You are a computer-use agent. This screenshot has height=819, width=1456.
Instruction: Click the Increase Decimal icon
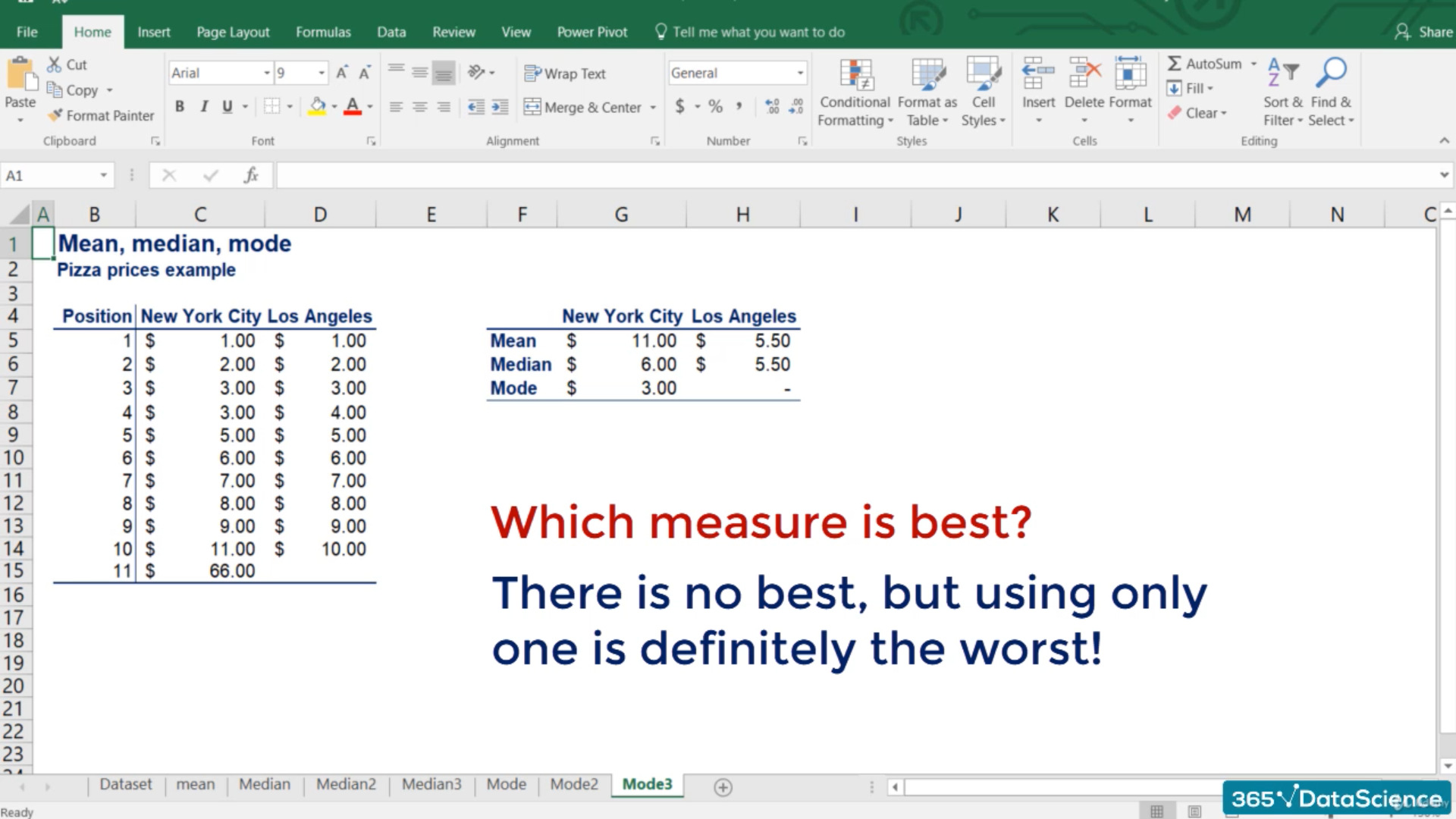pos(772,107)
